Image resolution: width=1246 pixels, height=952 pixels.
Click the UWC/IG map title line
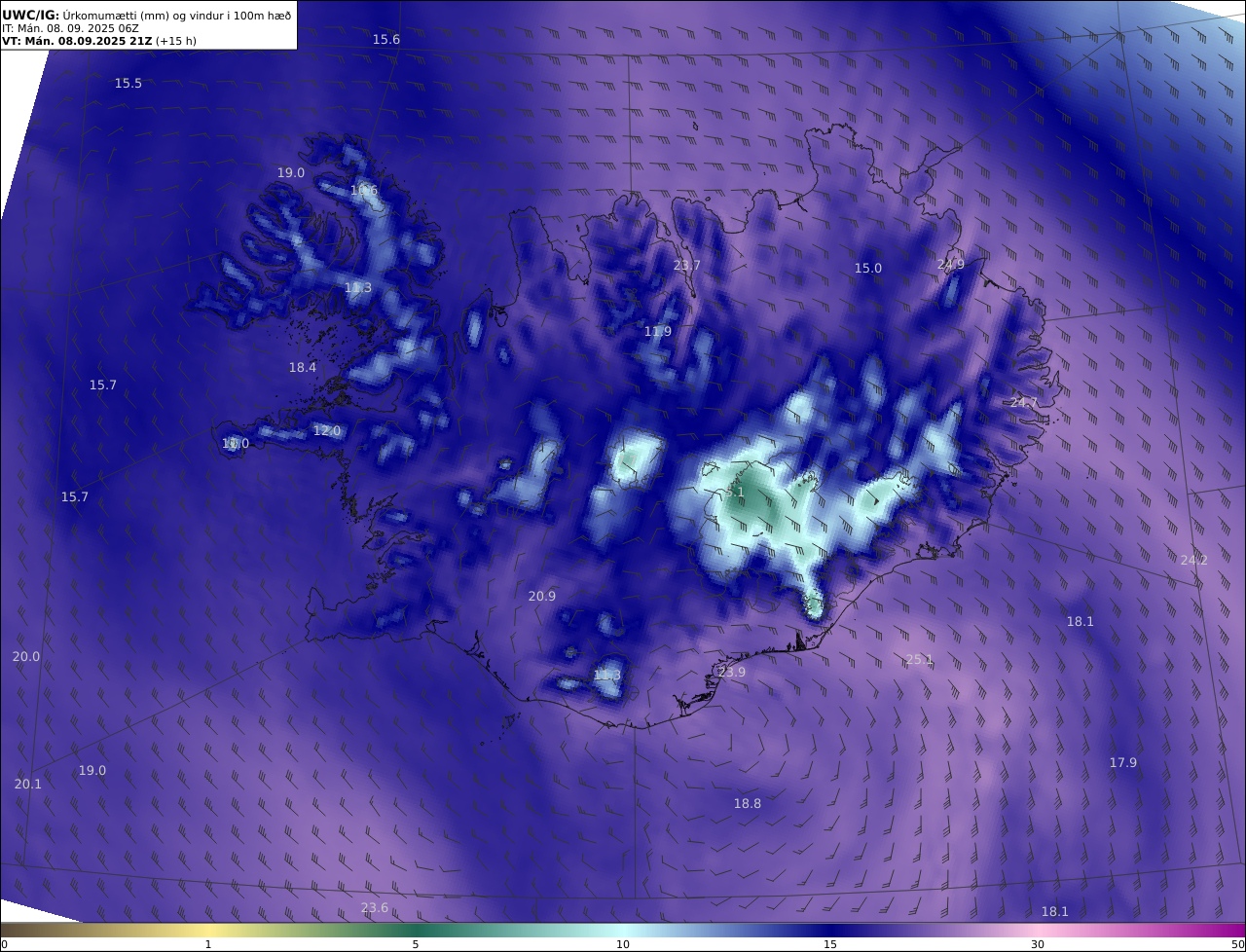147,16
